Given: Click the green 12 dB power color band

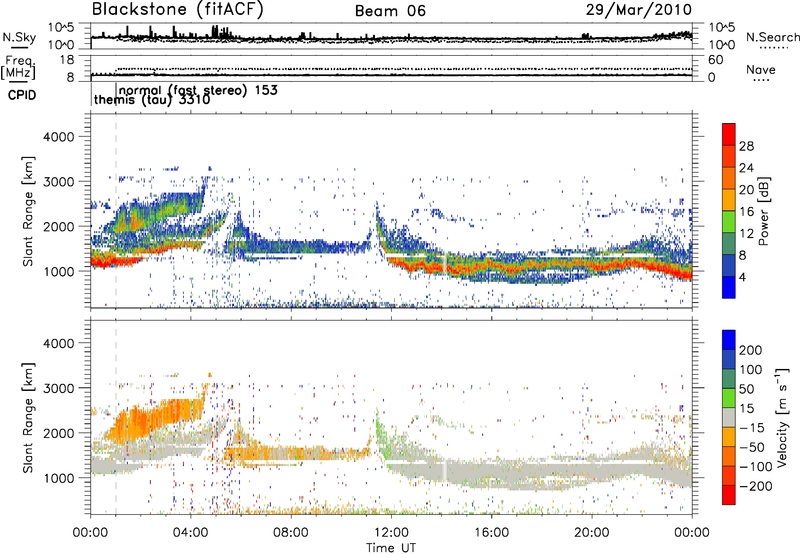Looking at the screenshot, I should click(729, 221).
